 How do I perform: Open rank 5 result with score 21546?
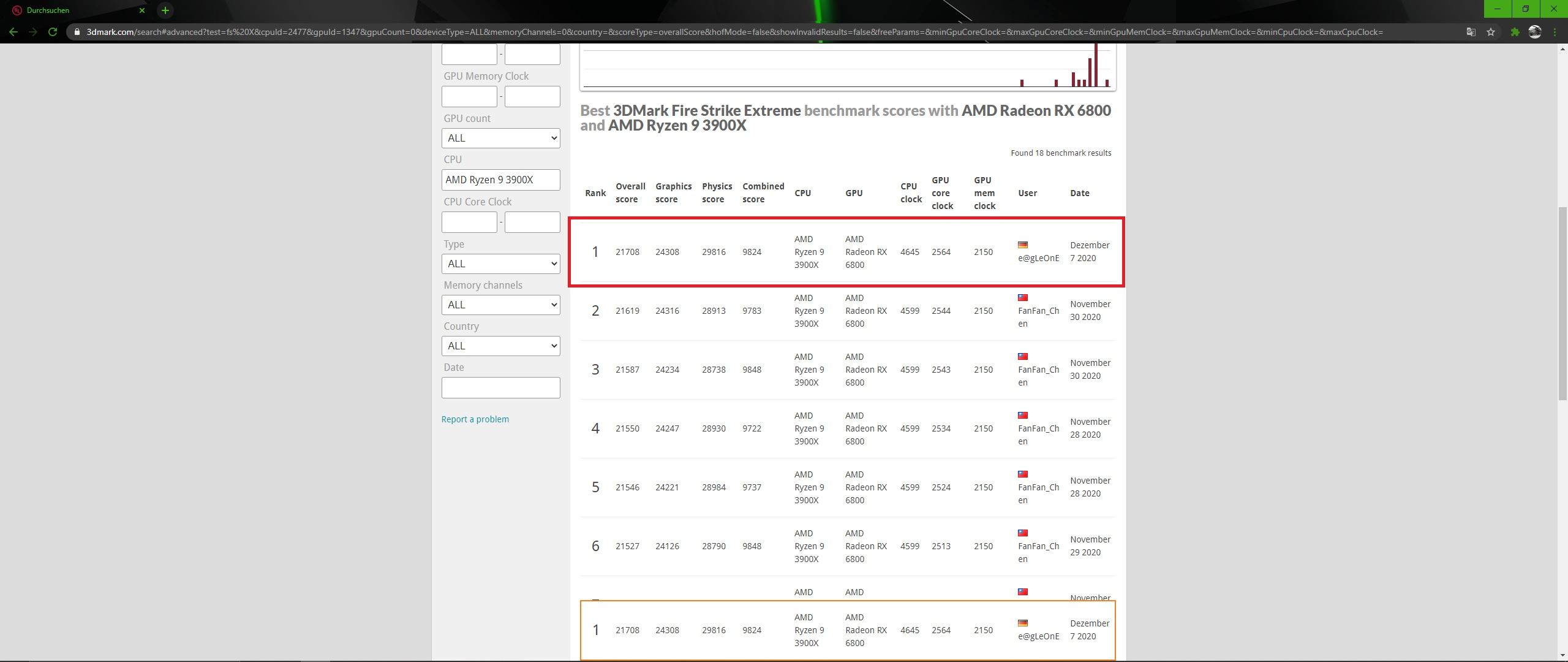(627, 487)
